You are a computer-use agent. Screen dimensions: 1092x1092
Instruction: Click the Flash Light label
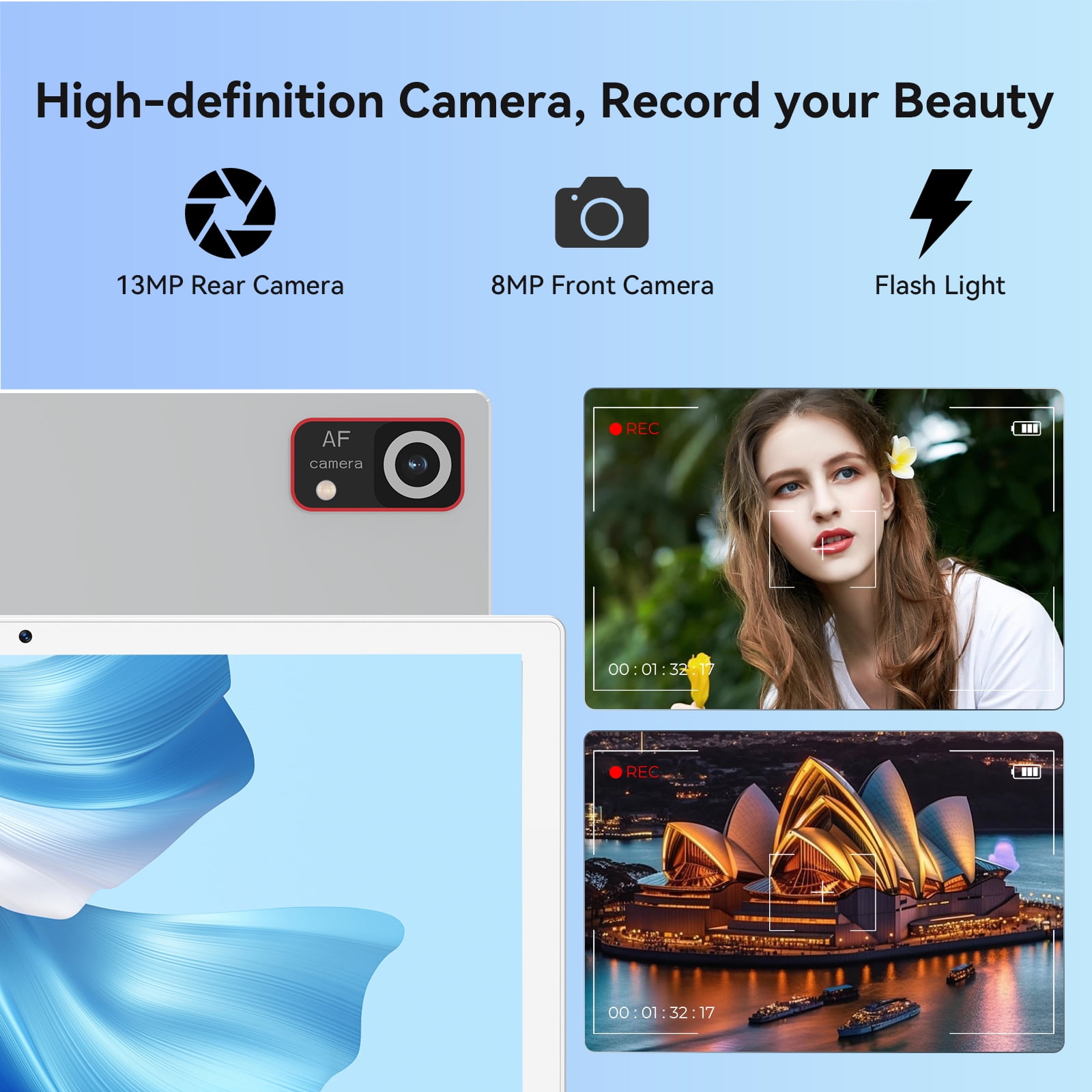pyautogui.click(x=940, y=285)
